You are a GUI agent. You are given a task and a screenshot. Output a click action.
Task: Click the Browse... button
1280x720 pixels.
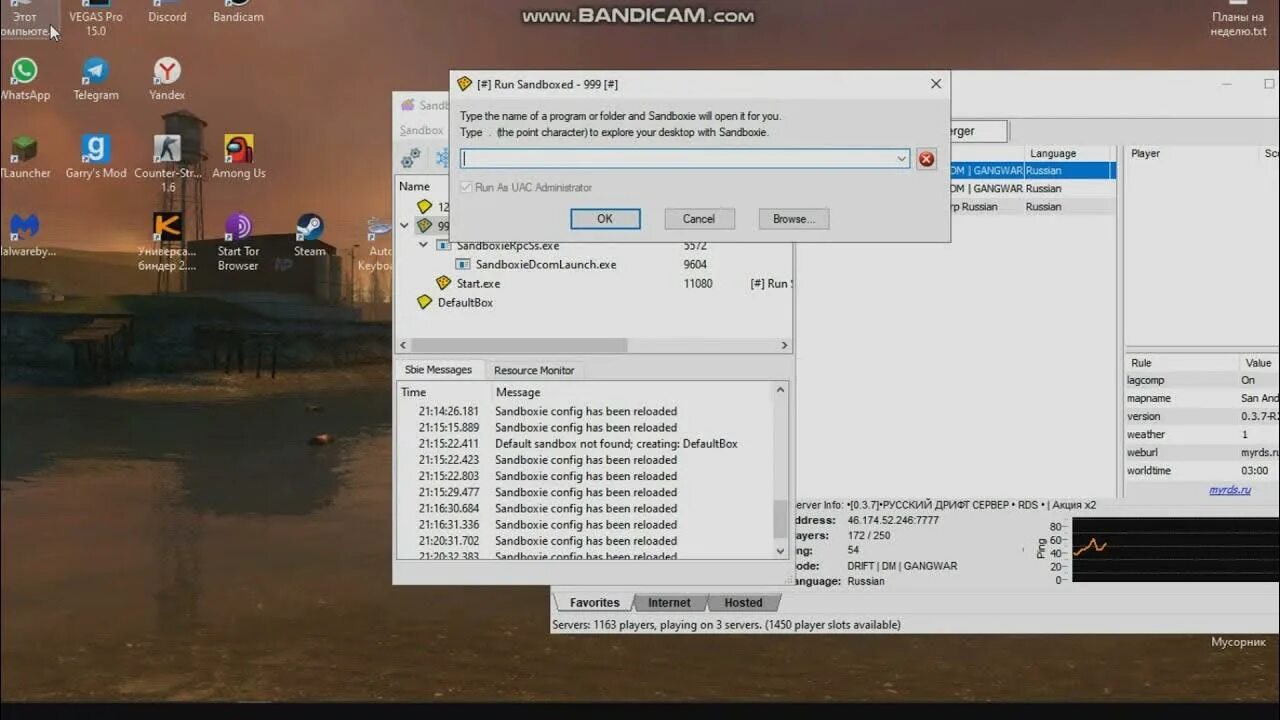(794, 219)
